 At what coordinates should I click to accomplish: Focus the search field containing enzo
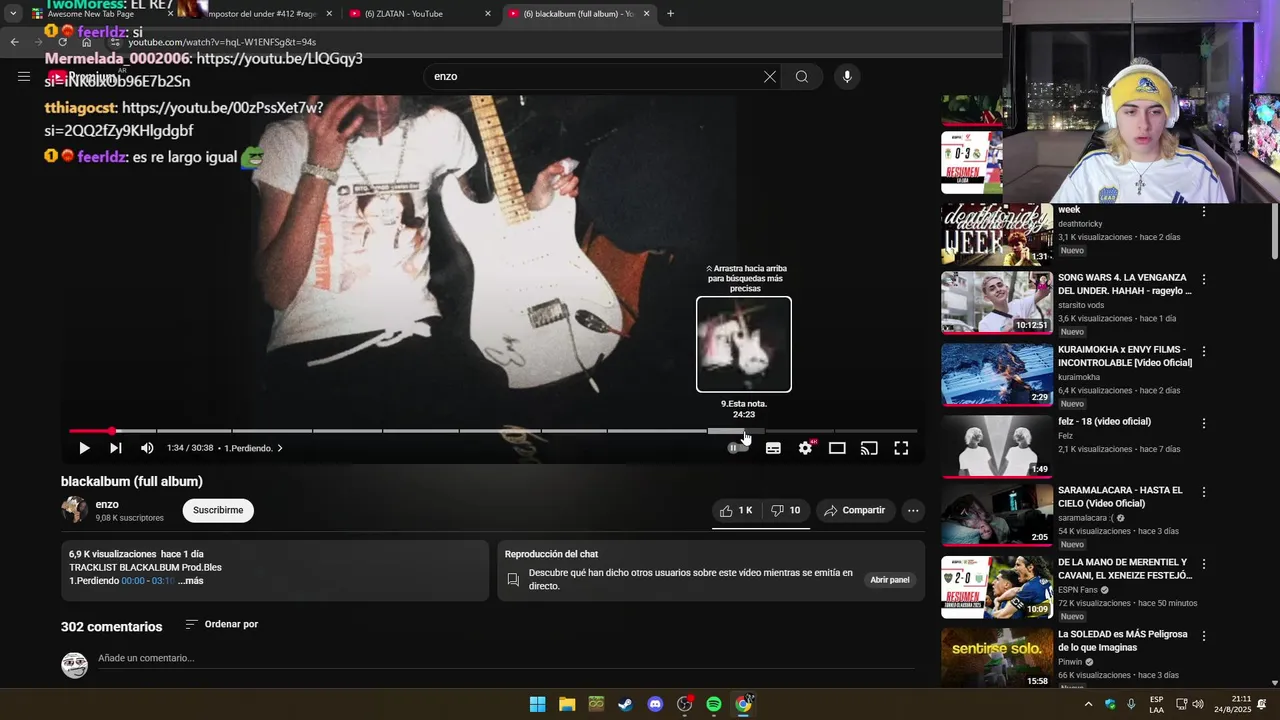click(x=595, y=77)
